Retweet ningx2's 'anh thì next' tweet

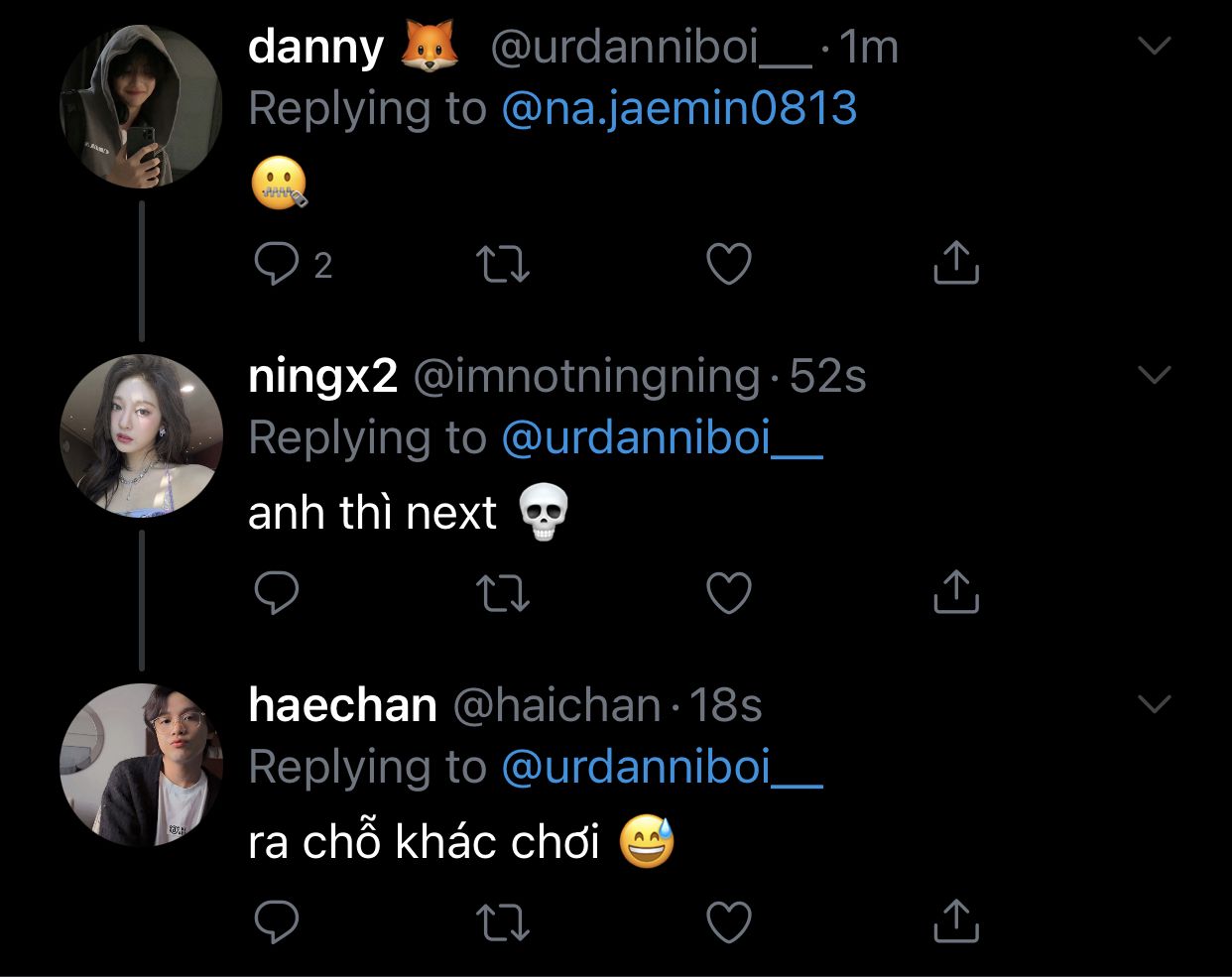tap(503, 593)
